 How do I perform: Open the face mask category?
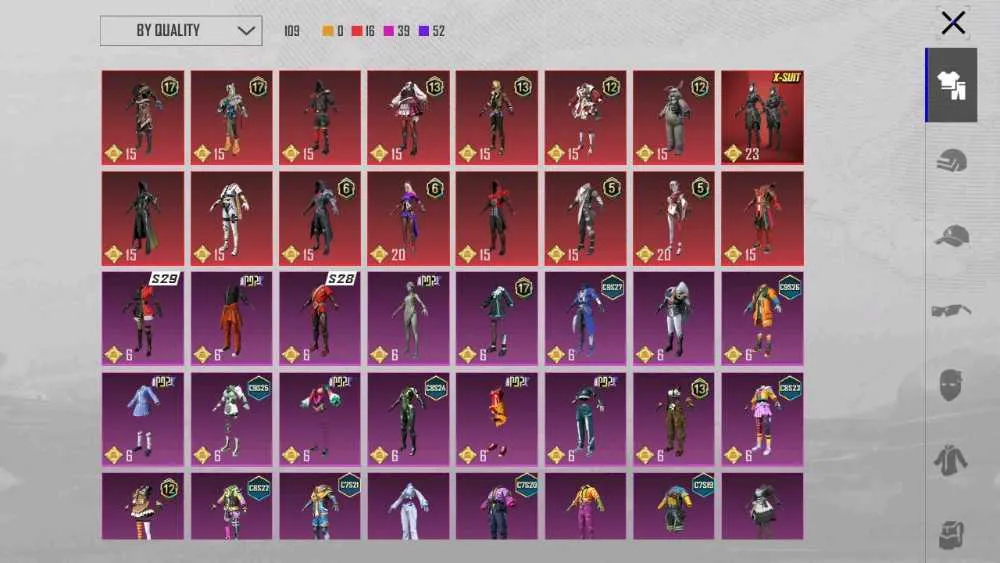coord(950,384)
